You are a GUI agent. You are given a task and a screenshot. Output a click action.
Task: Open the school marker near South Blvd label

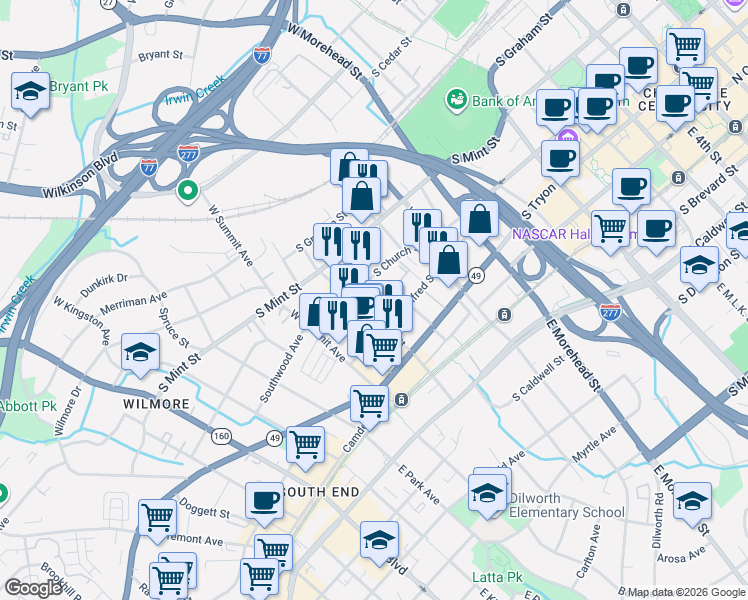coord(379,541)
